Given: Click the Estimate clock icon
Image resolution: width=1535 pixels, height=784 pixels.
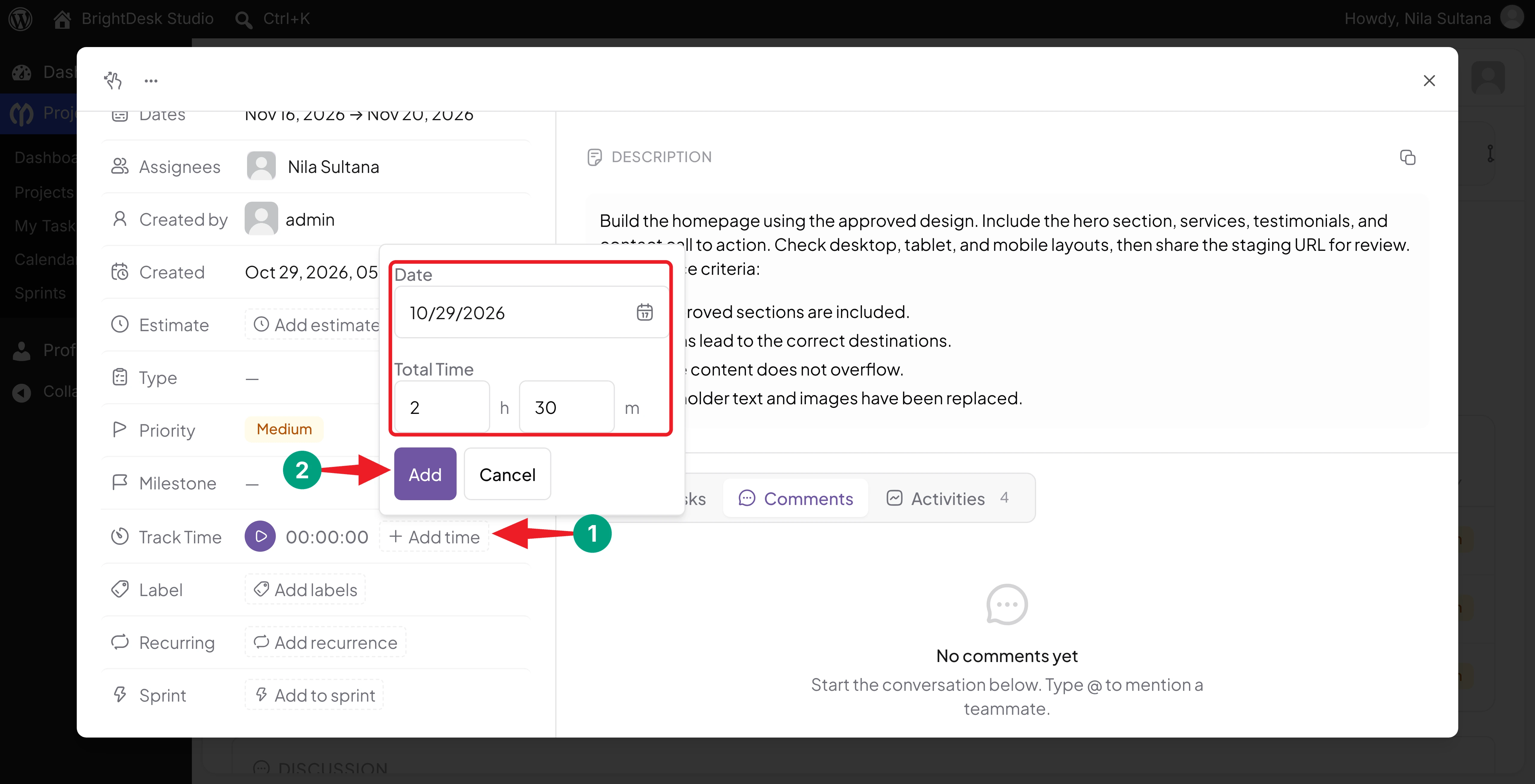Looking at the screenshot, I should pyautogui.click(x=120, y=325).
